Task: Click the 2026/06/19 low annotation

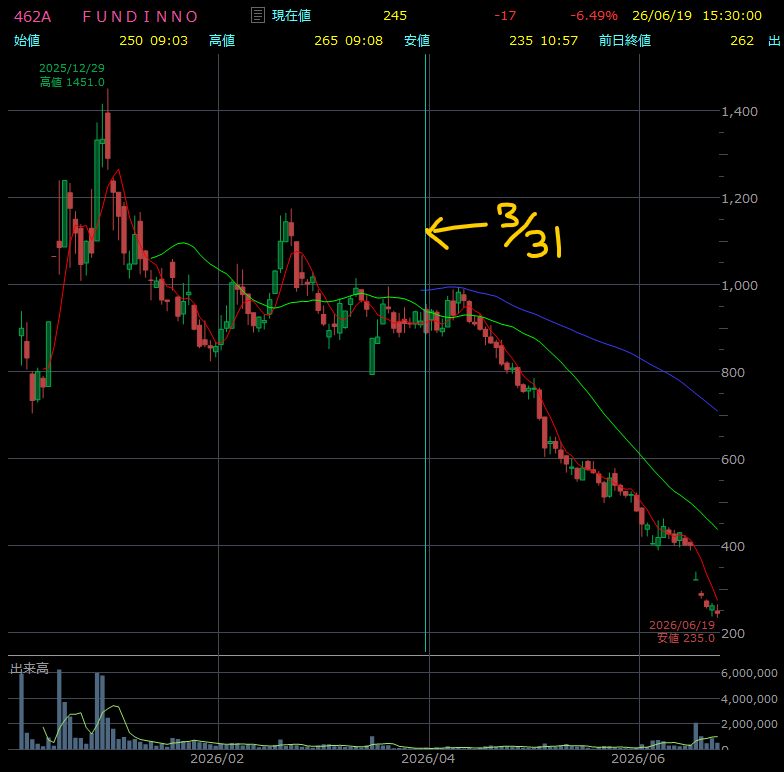Action: [x=682, y=625]
